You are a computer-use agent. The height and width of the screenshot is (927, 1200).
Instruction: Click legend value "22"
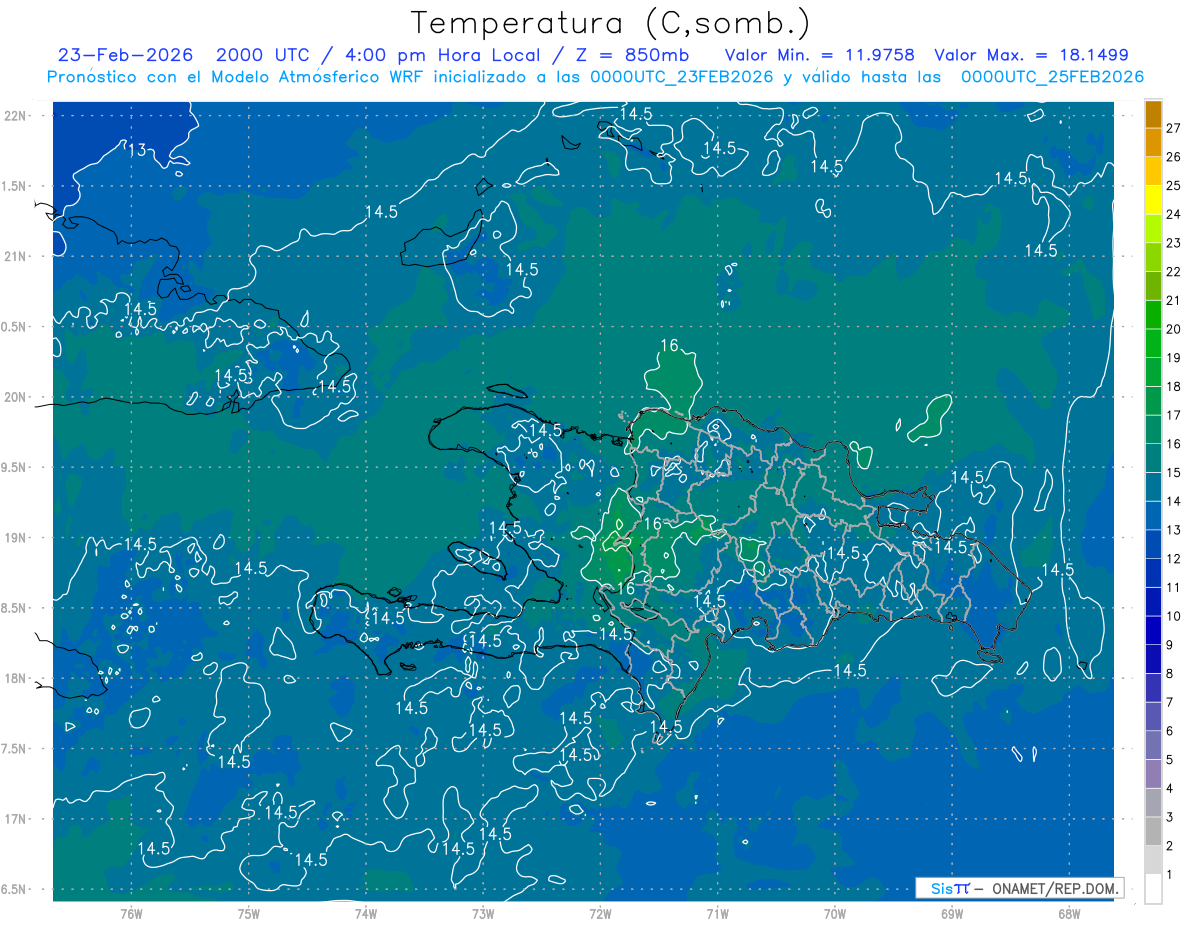click(1174, 272)
